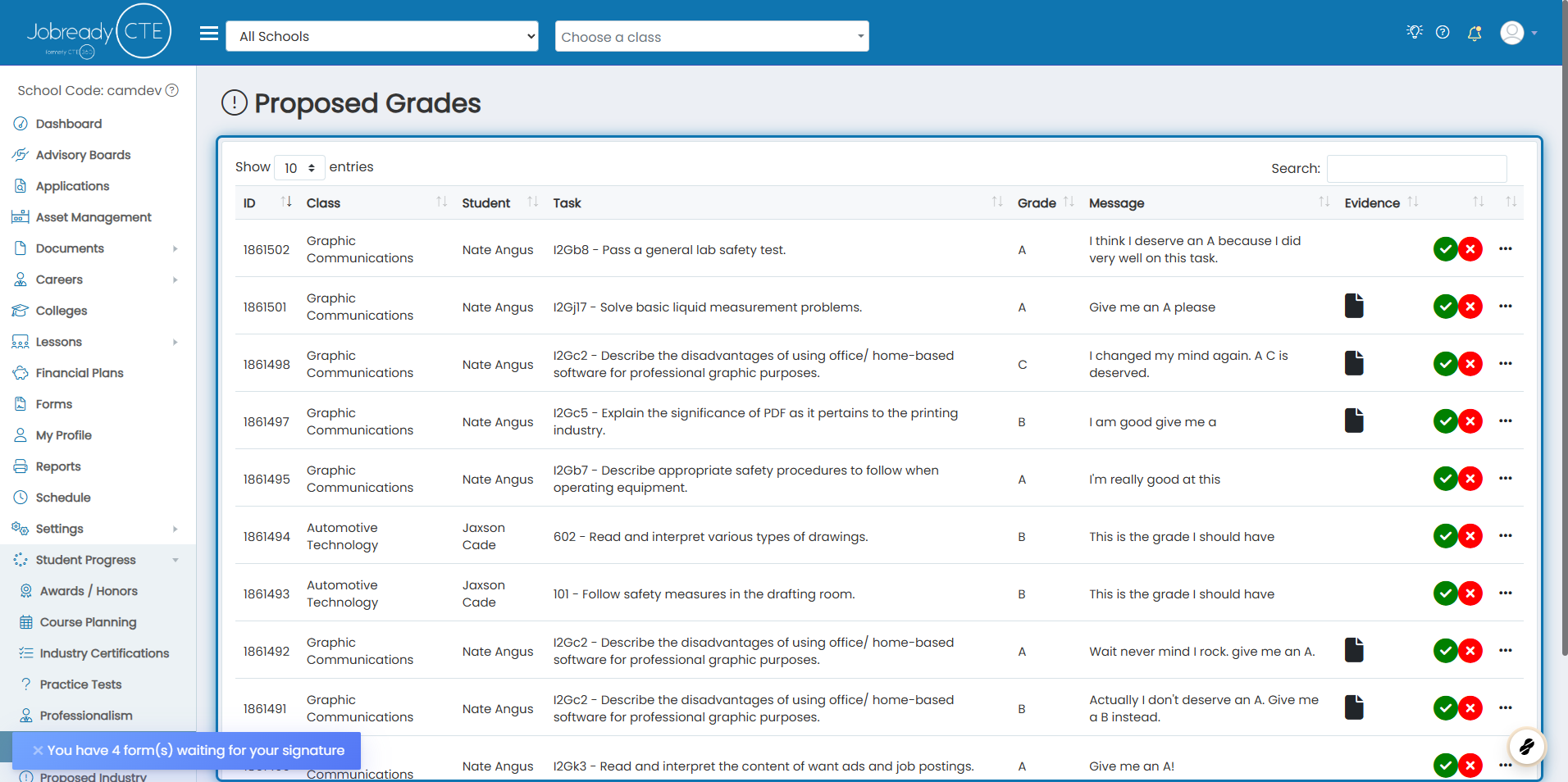Click the Jobready CTE logo
This screenshot has width=1568, height=782.
click(99, 32)
